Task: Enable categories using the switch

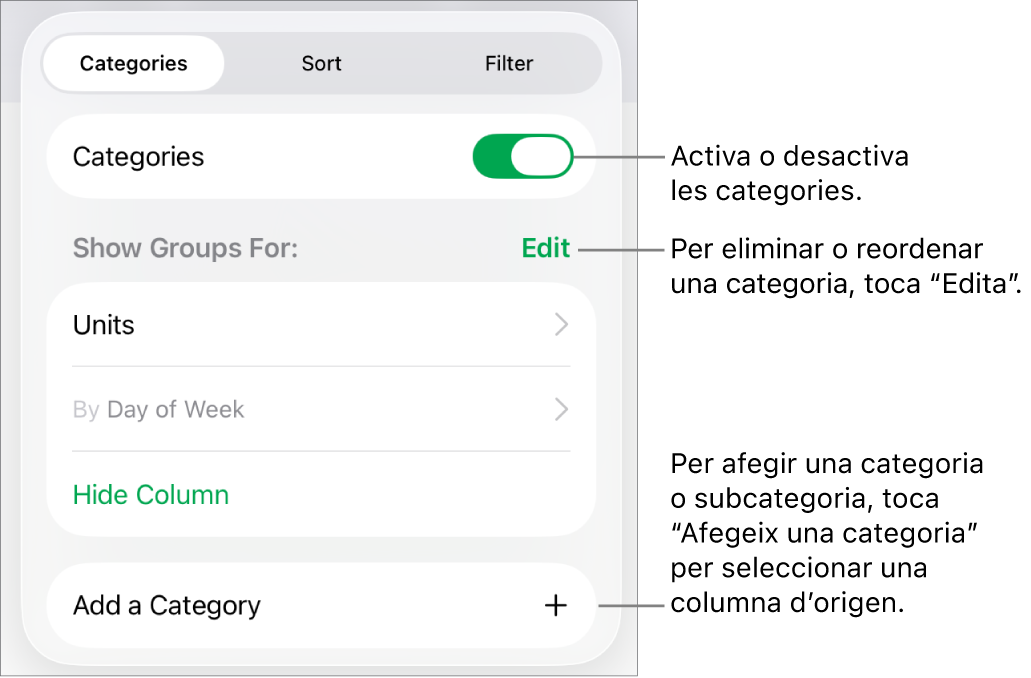Action: [x=523, y=156]
